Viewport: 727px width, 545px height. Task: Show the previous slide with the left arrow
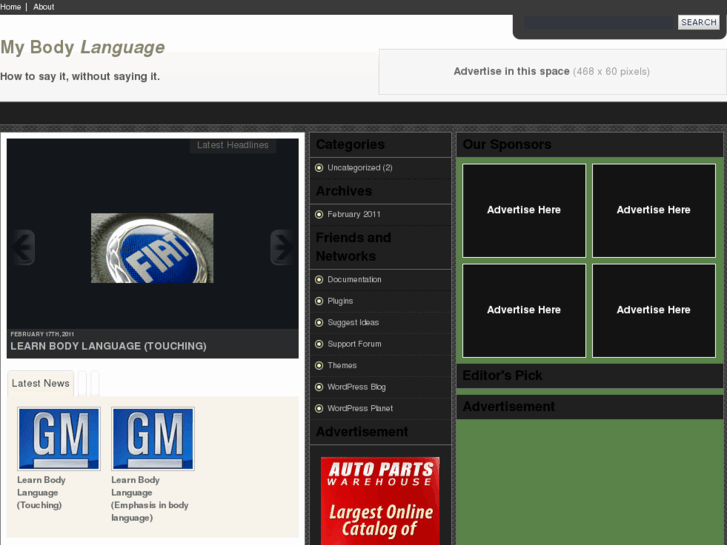click(22, 247)
